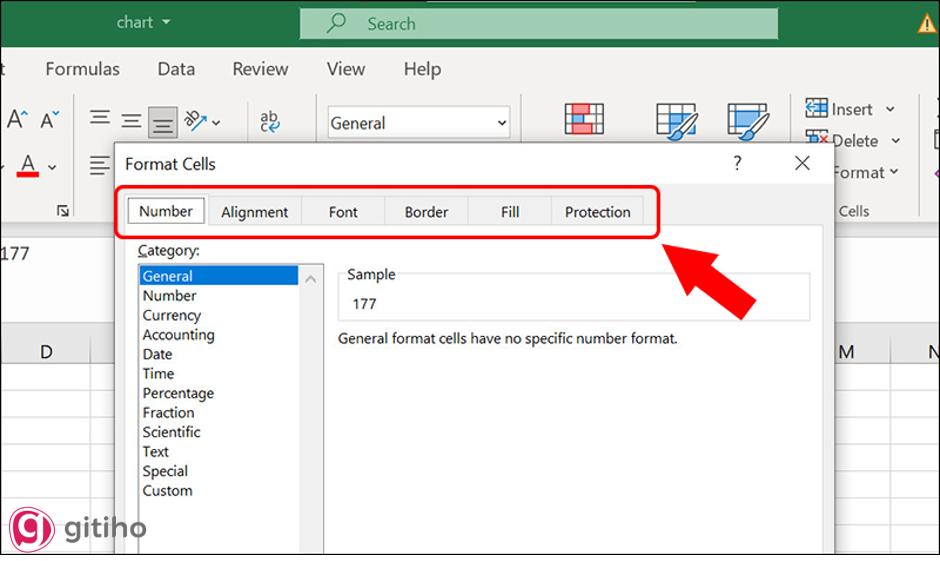Open the Review ribbon tab
Image resolution: width=940 pixels, height=561 pixels.
tap(260, 69)
